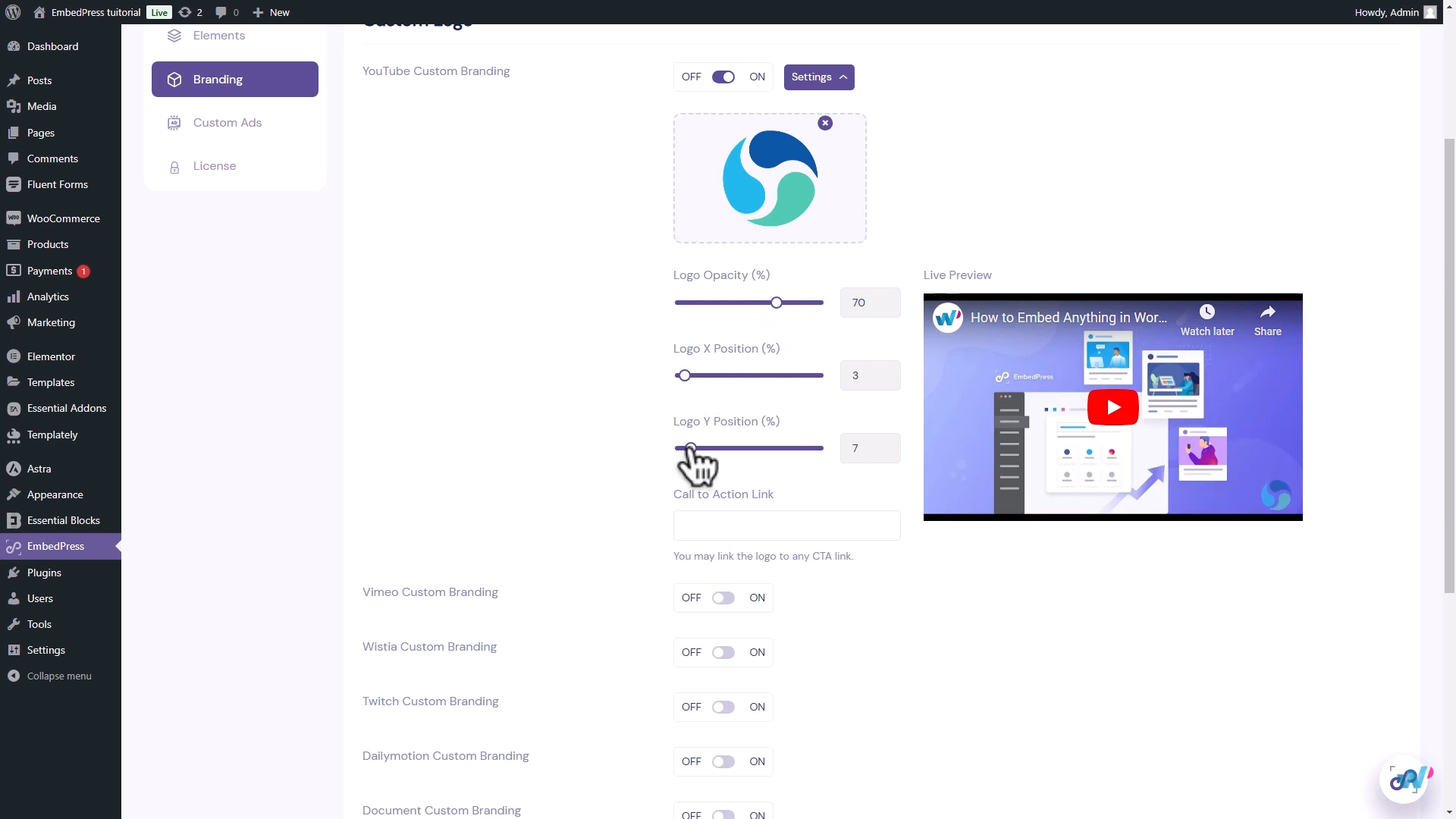Go to WooCommerce in sidebar menu
Image resolution: width=1456 pixels, height=819 pixels.
[x=63, y=218]
